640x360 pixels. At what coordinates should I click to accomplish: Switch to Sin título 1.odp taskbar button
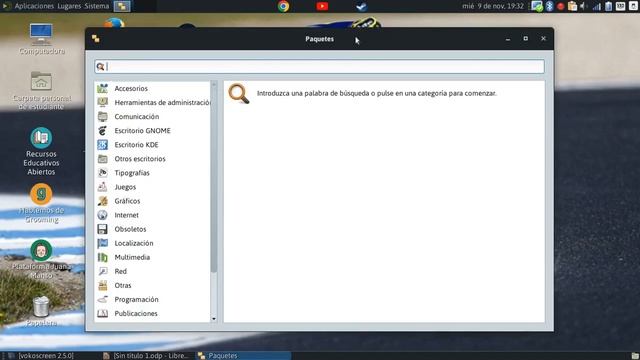pyautogui.click(x=146, y=356)
